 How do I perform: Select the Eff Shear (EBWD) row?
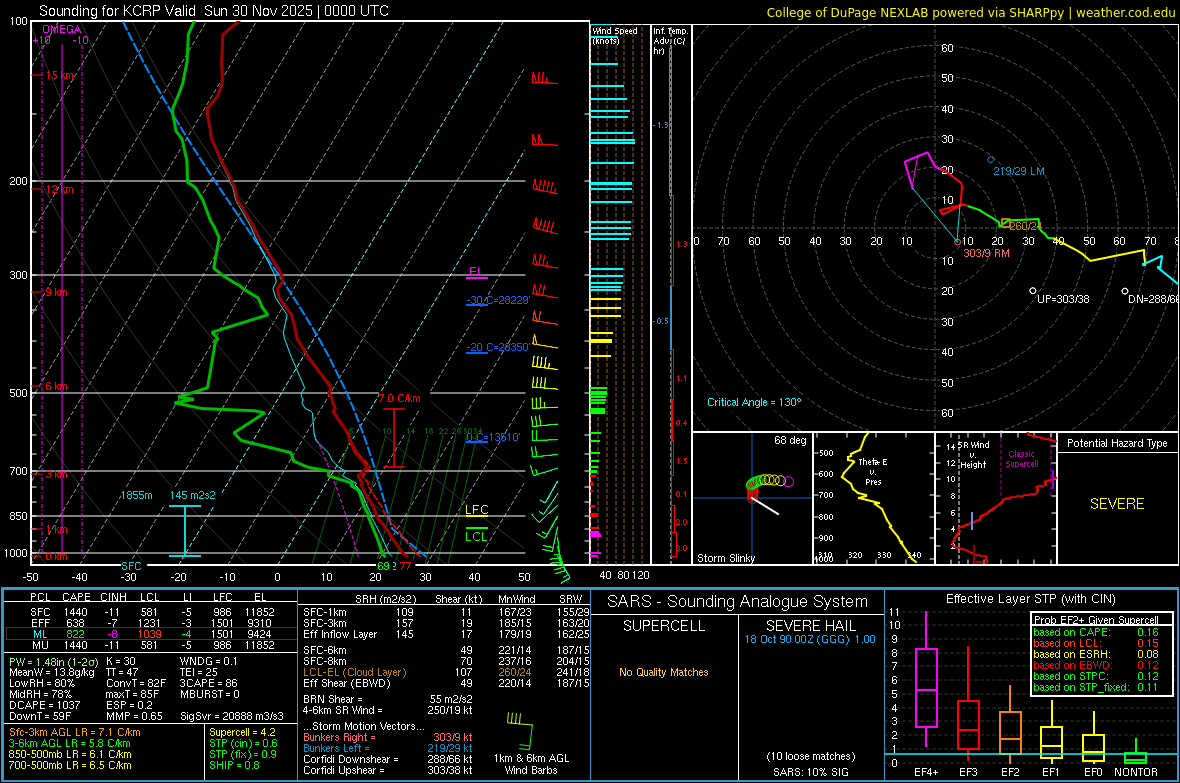point(446,683)
